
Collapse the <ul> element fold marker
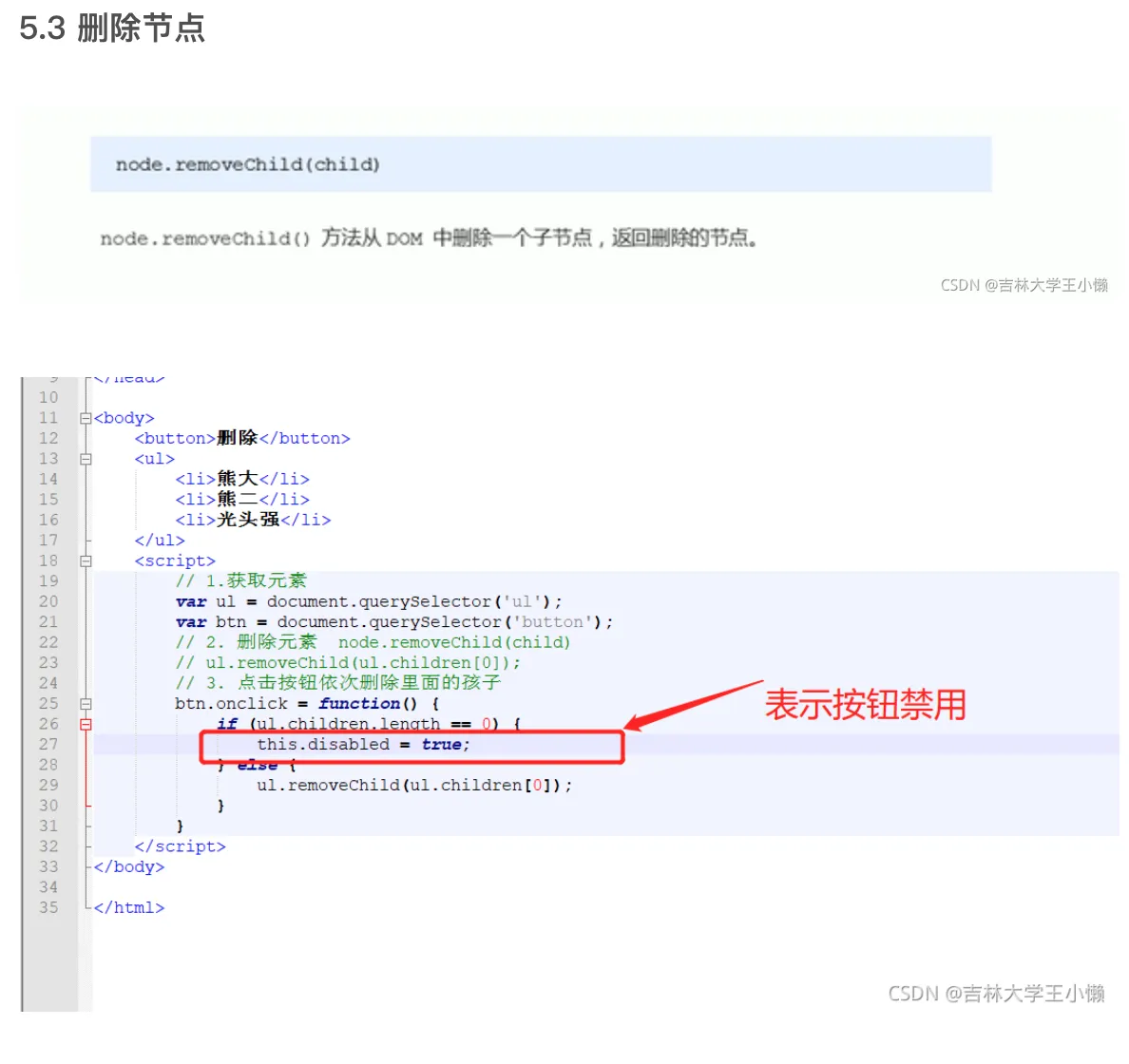click(86, 458)
